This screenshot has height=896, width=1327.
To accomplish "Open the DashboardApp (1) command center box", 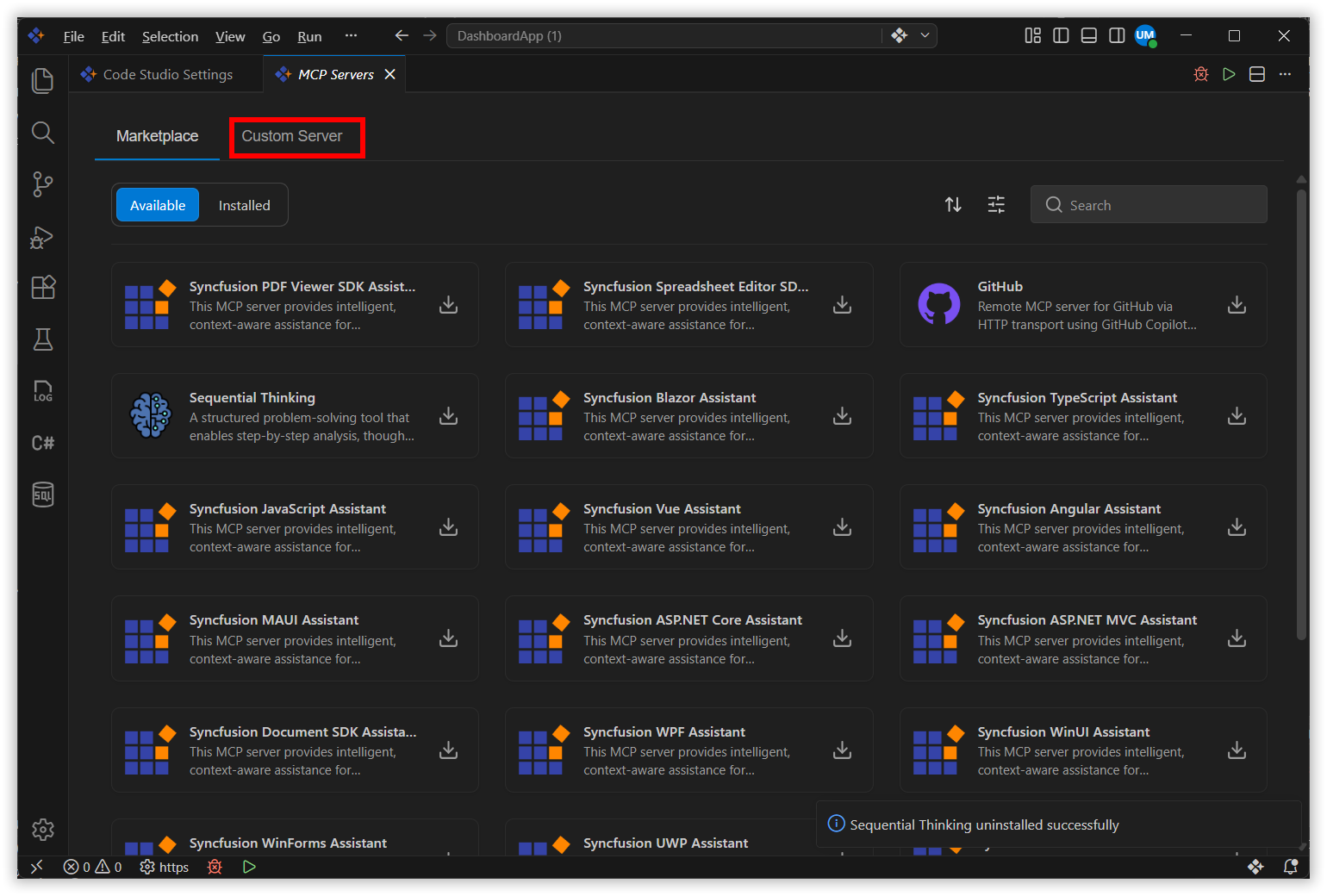I will coord(663,35).
